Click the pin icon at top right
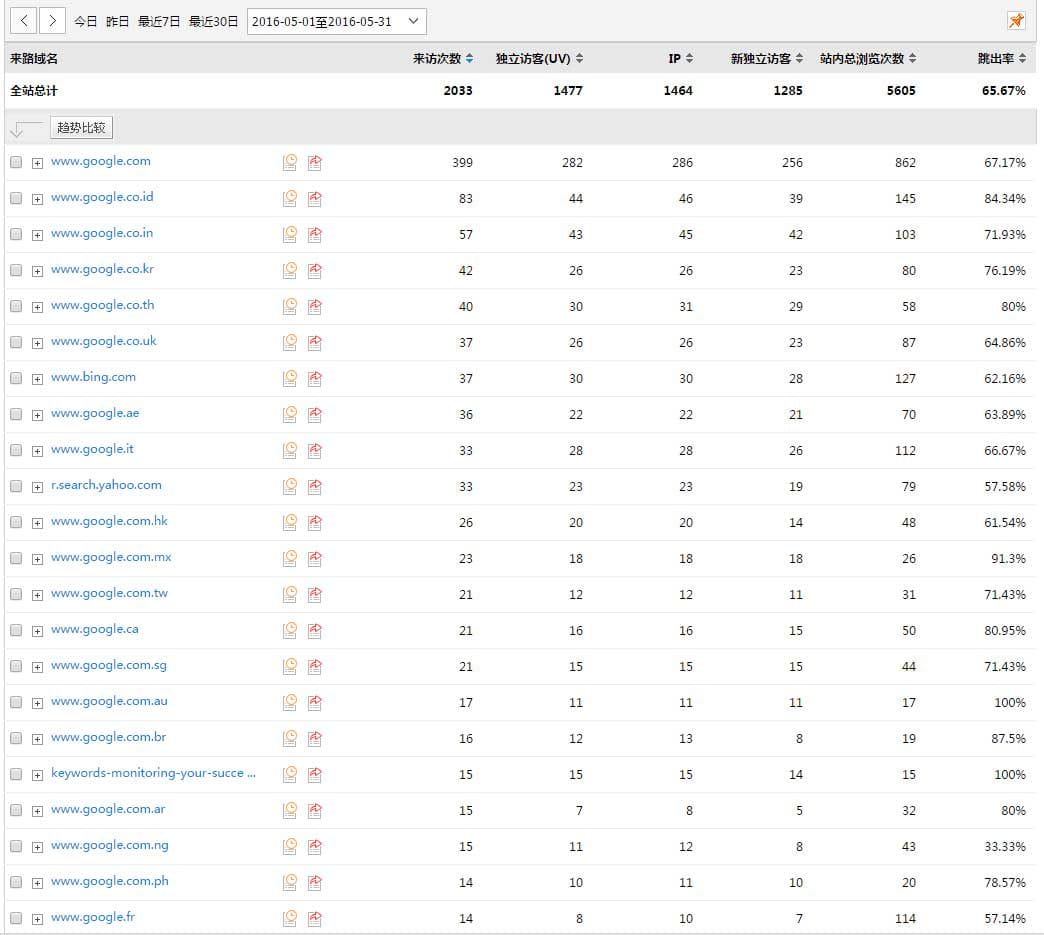Screen dimensions: 1044x935 pos(1016,21)
